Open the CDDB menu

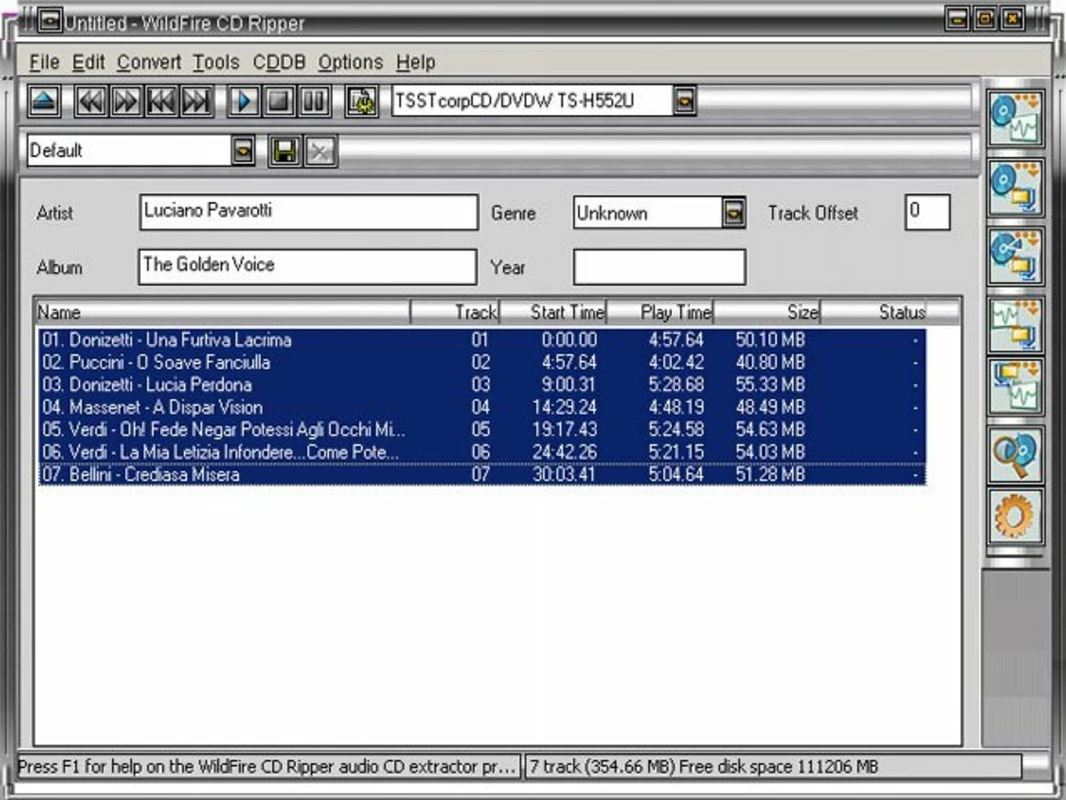point(279,63)
